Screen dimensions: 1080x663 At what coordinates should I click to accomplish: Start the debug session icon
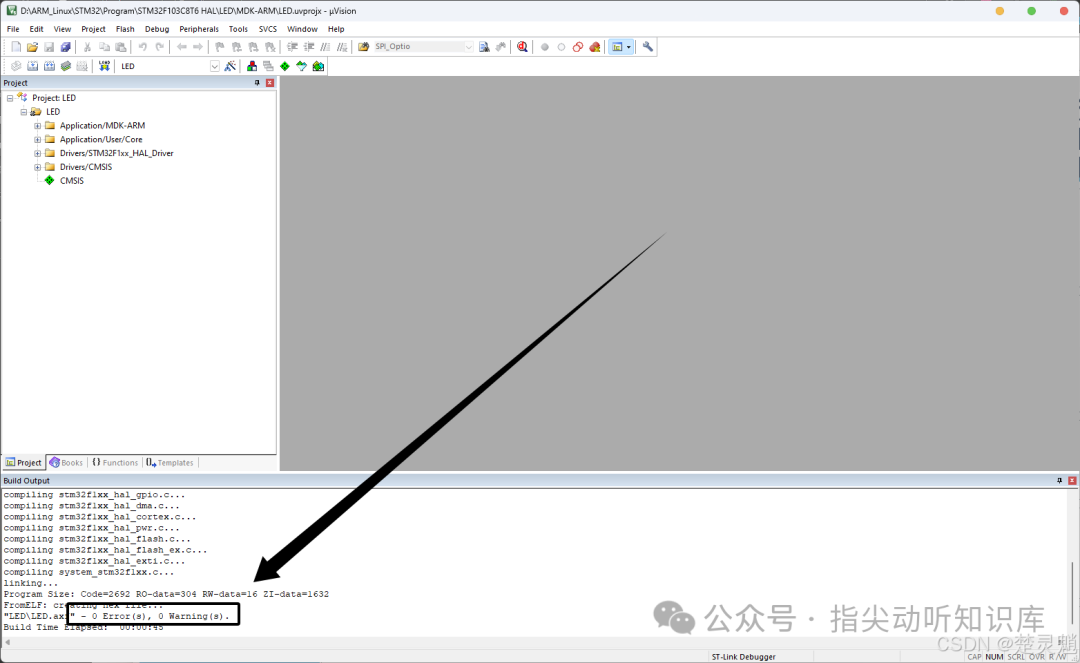[522, 47]
